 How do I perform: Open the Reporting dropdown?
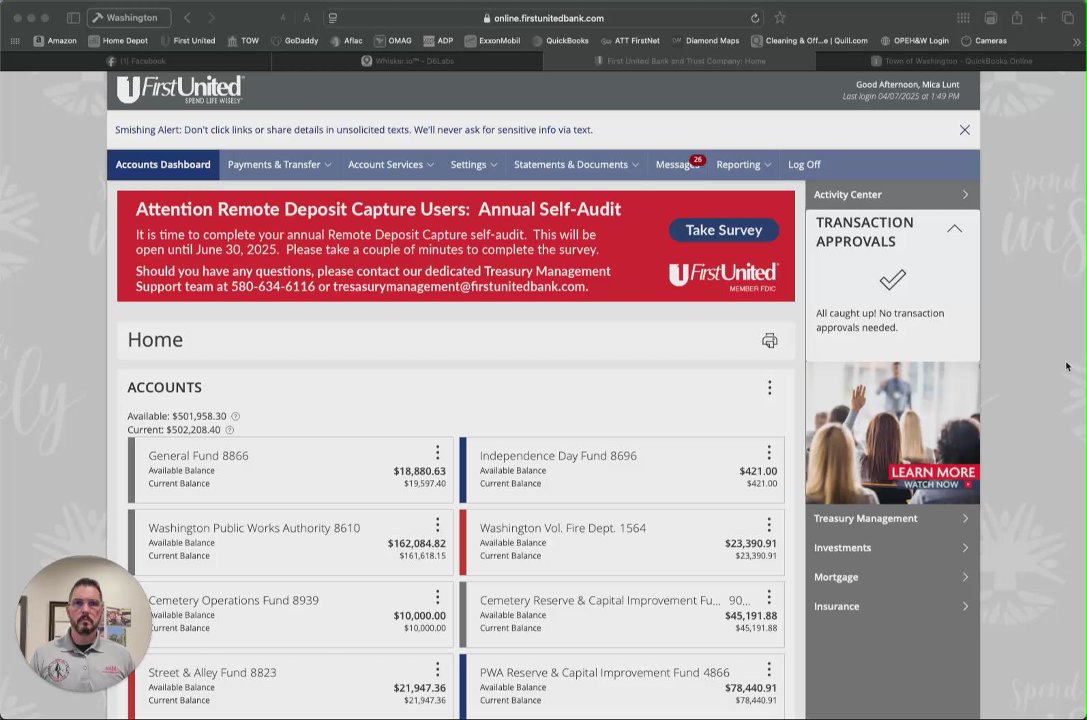[x=744, y=165]
